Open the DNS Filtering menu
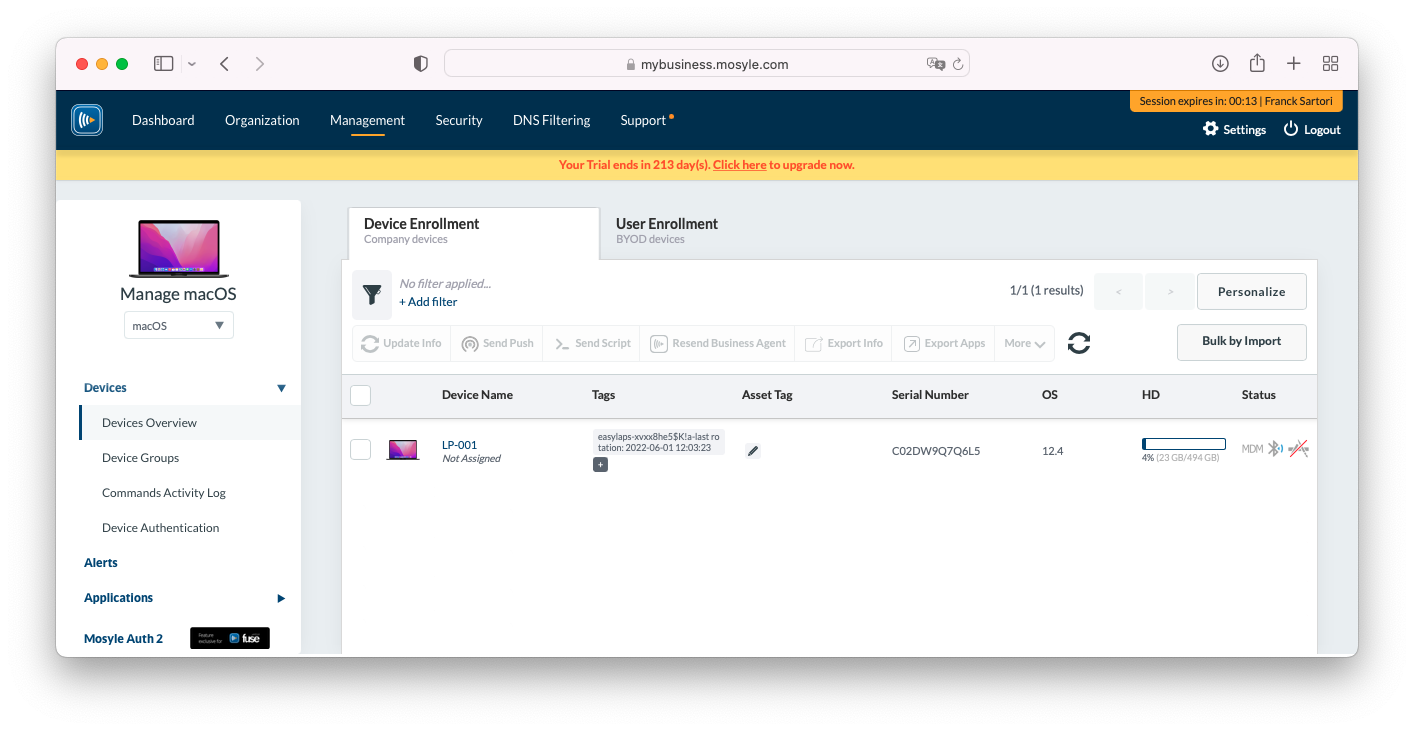This screenshot has width=1414, height=731. 552,120
